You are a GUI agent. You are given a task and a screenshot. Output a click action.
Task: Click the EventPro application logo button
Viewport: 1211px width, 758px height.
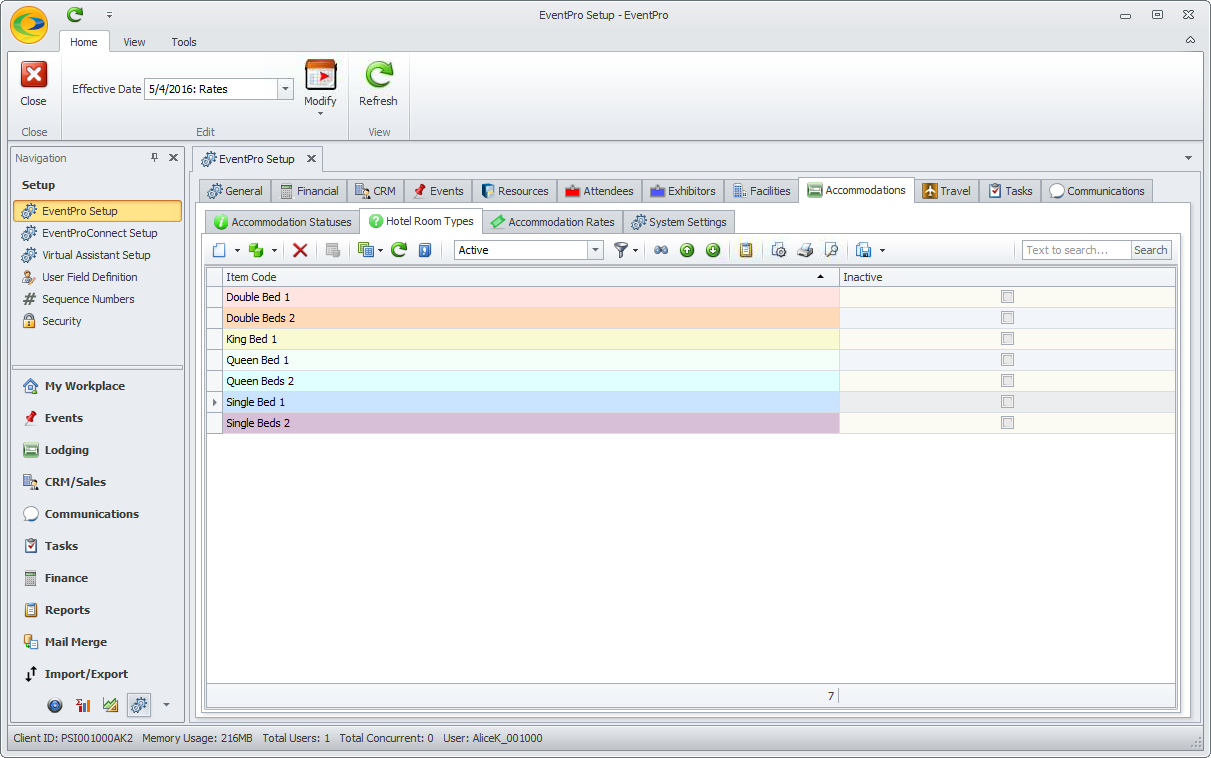(29, 25)
